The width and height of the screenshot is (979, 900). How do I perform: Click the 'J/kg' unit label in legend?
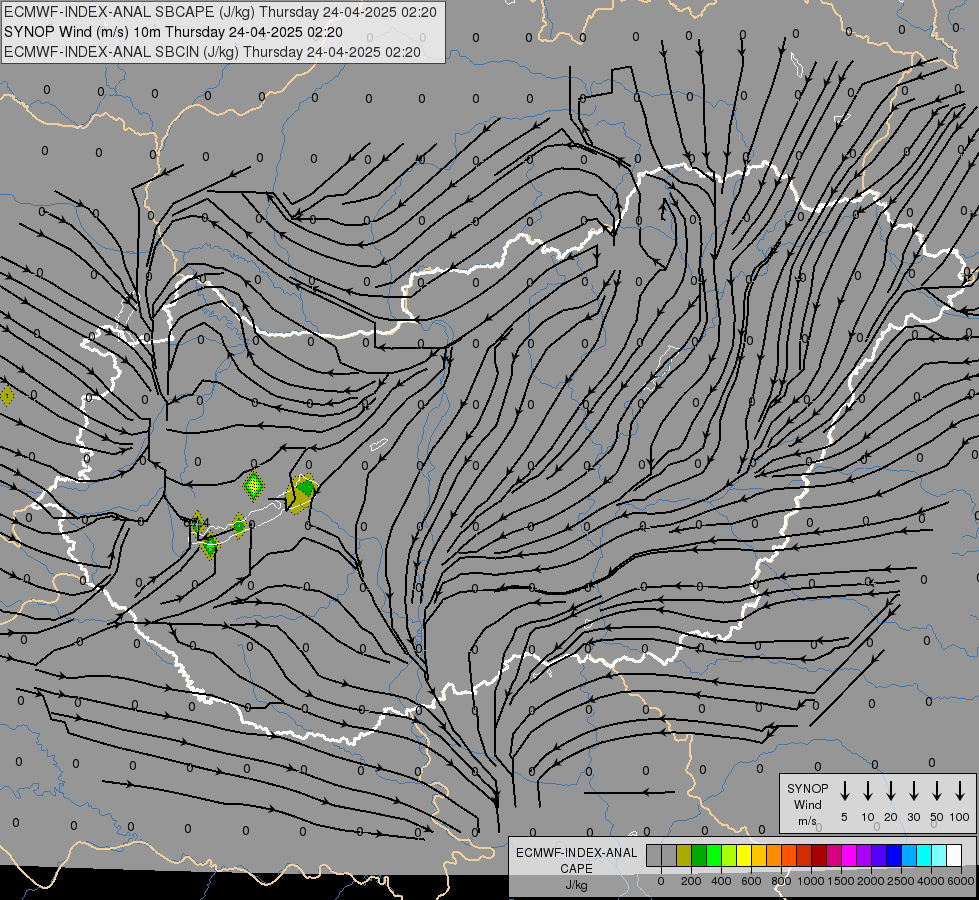(x=576, y=885)
